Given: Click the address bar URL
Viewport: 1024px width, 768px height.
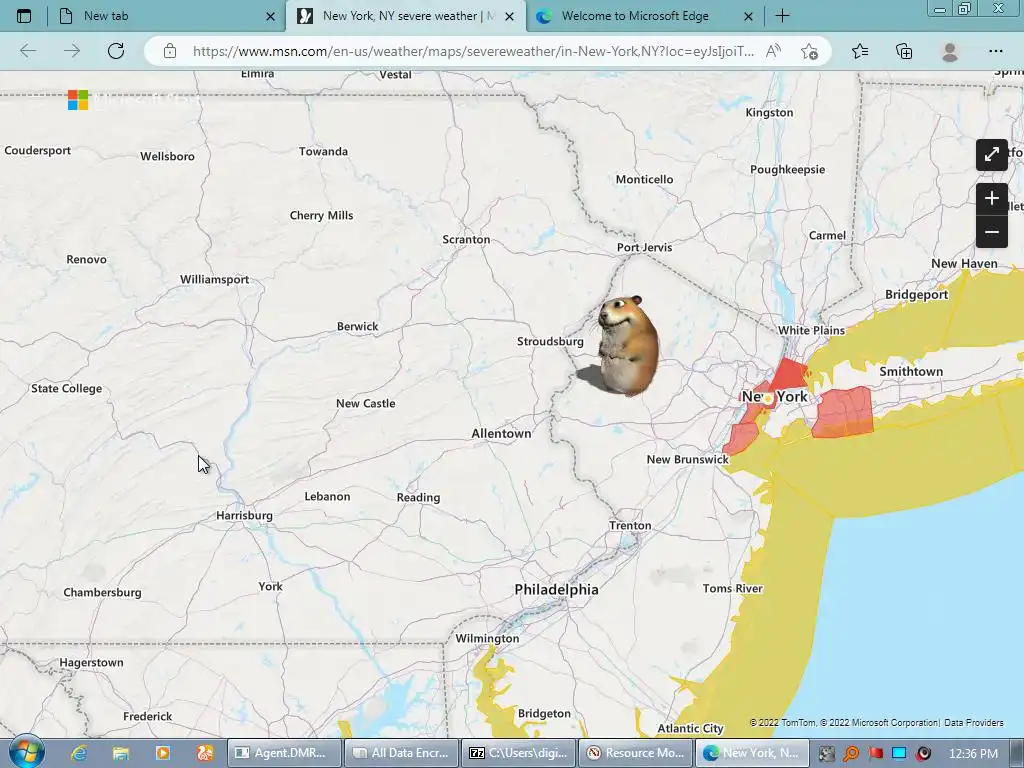Looking at the screenshot, I should 473,51.
